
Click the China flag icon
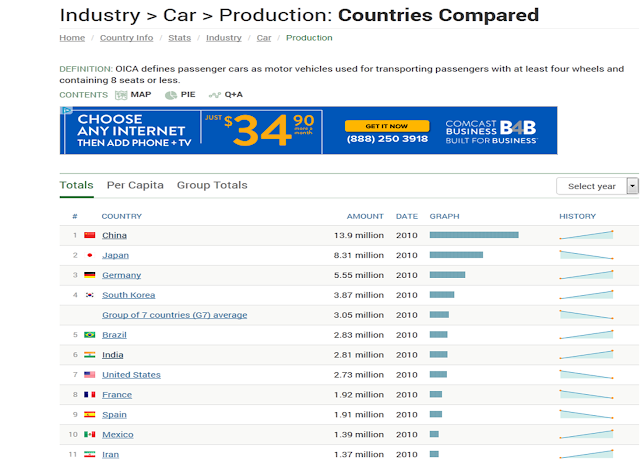tap(90, 235)
